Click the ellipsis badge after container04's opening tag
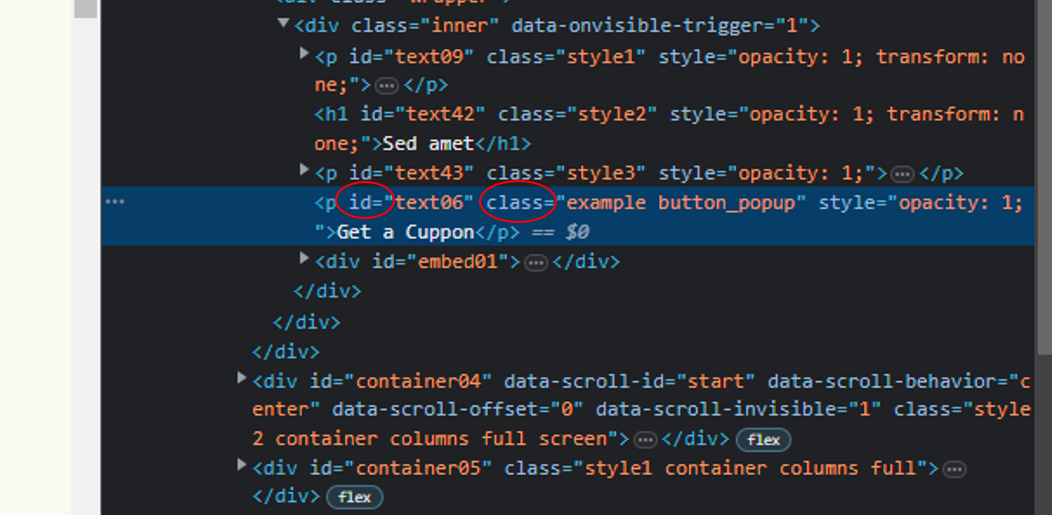 [645, 440]
